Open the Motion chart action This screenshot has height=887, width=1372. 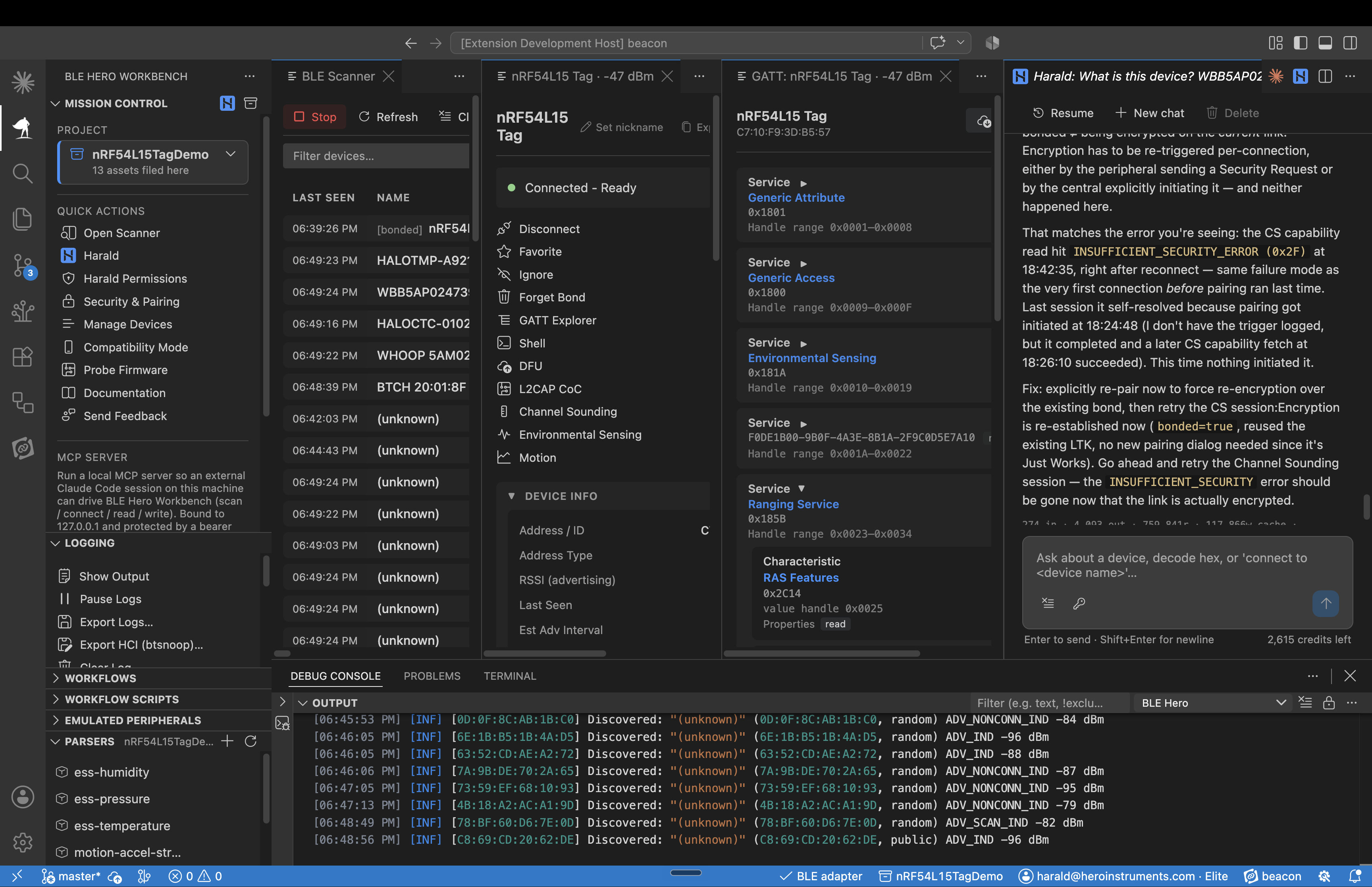point(537,457)
